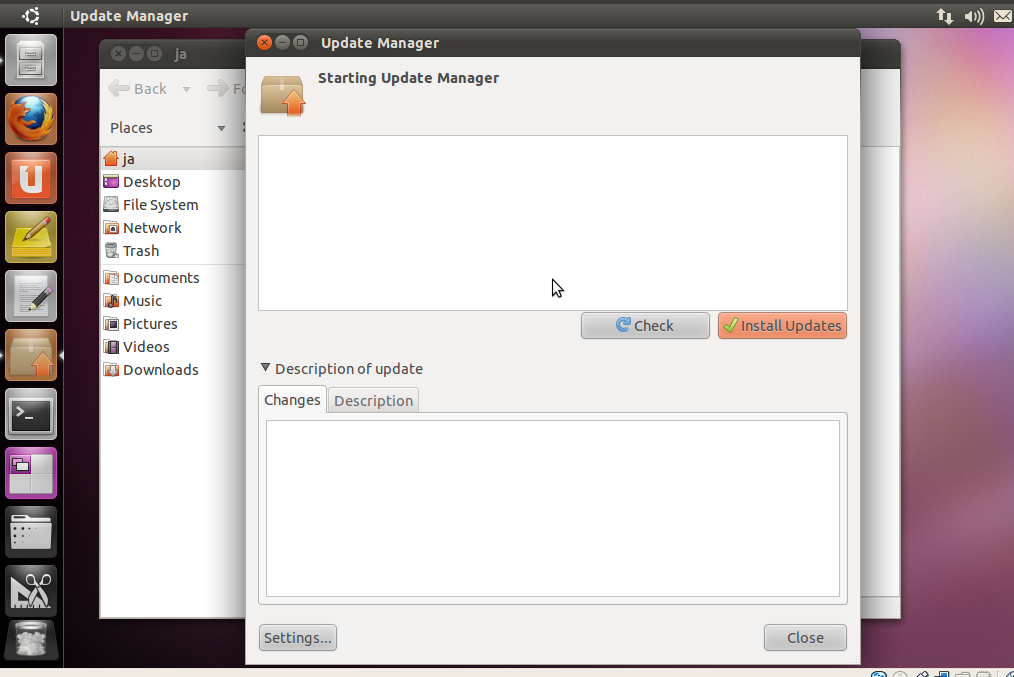Open the Trash launcher icon
This screenshot has width=1014, height=677.
point(30,640)
